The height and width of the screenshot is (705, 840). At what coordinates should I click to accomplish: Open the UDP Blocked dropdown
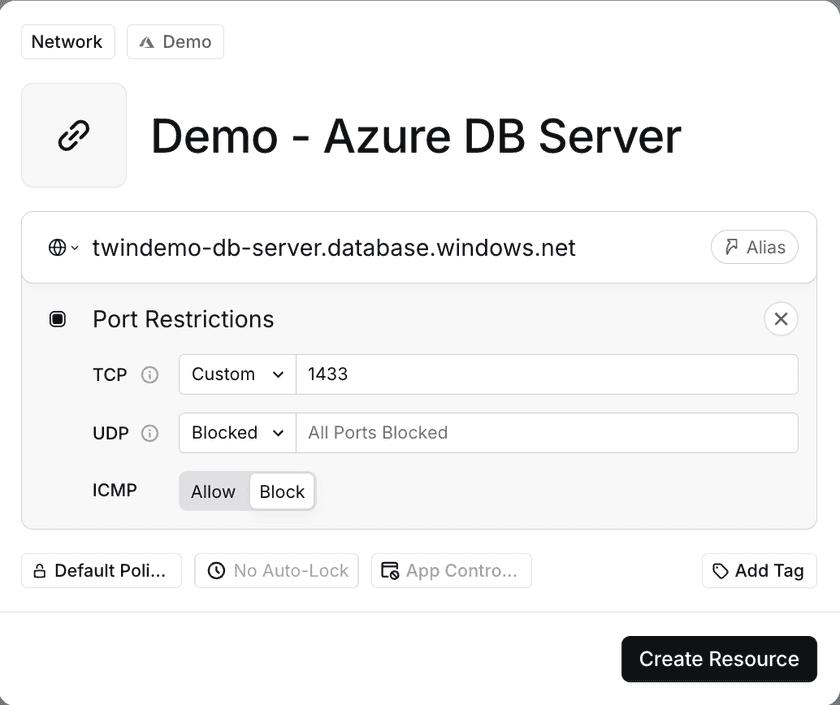click(x=236, y=433)
